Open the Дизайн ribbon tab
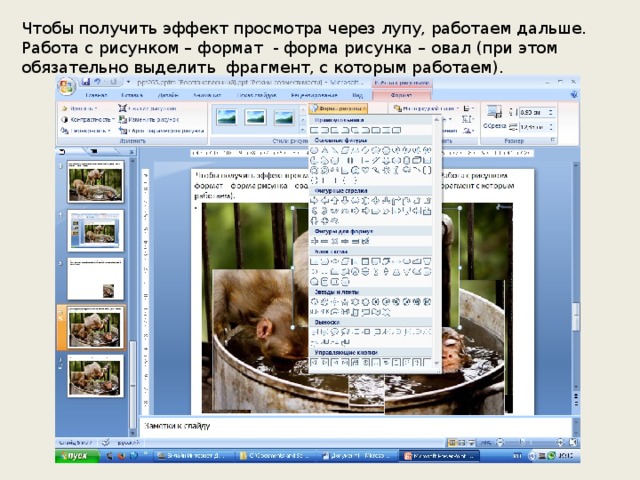This screenshot has width=640, height=480. point(168,95)
